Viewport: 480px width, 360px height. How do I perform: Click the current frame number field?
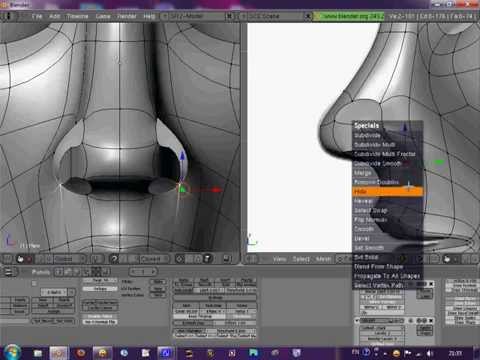[x=143, y=272]
